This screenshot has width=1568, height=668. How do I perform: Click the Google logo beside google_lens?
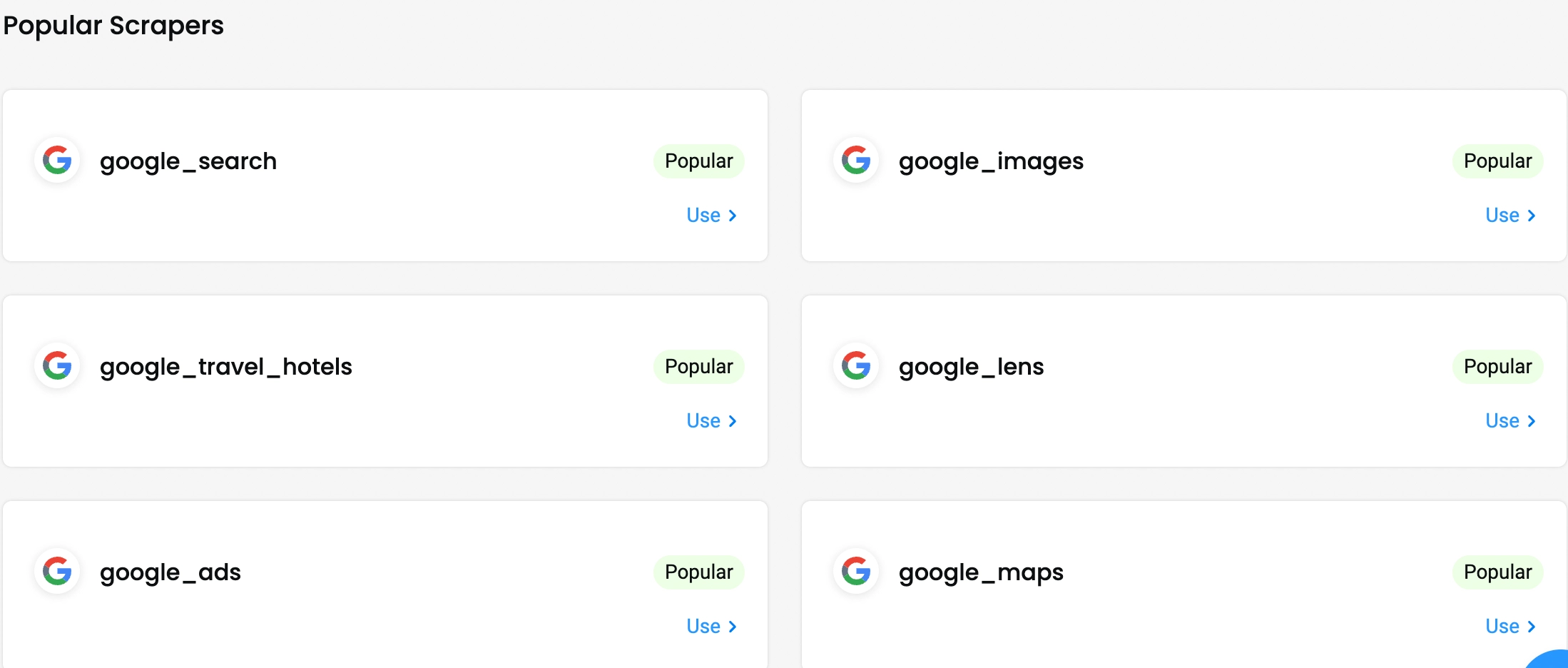[856, 365]
